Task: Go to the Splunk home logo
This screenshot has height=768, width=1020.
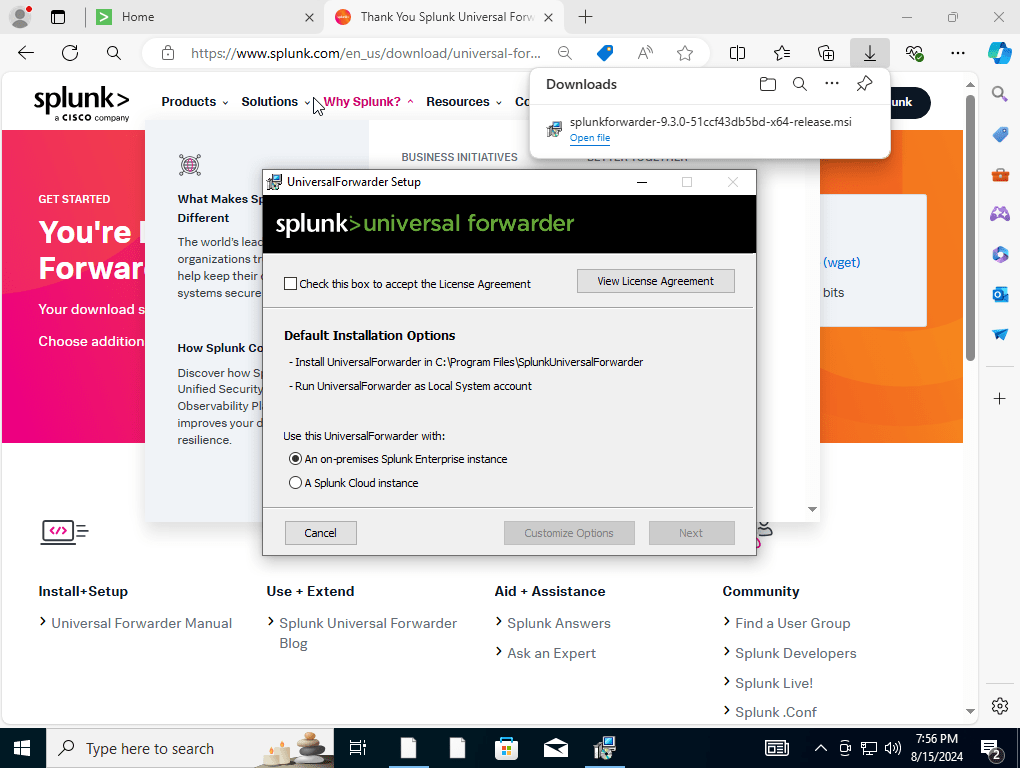Action: click(x=81, y=103)
